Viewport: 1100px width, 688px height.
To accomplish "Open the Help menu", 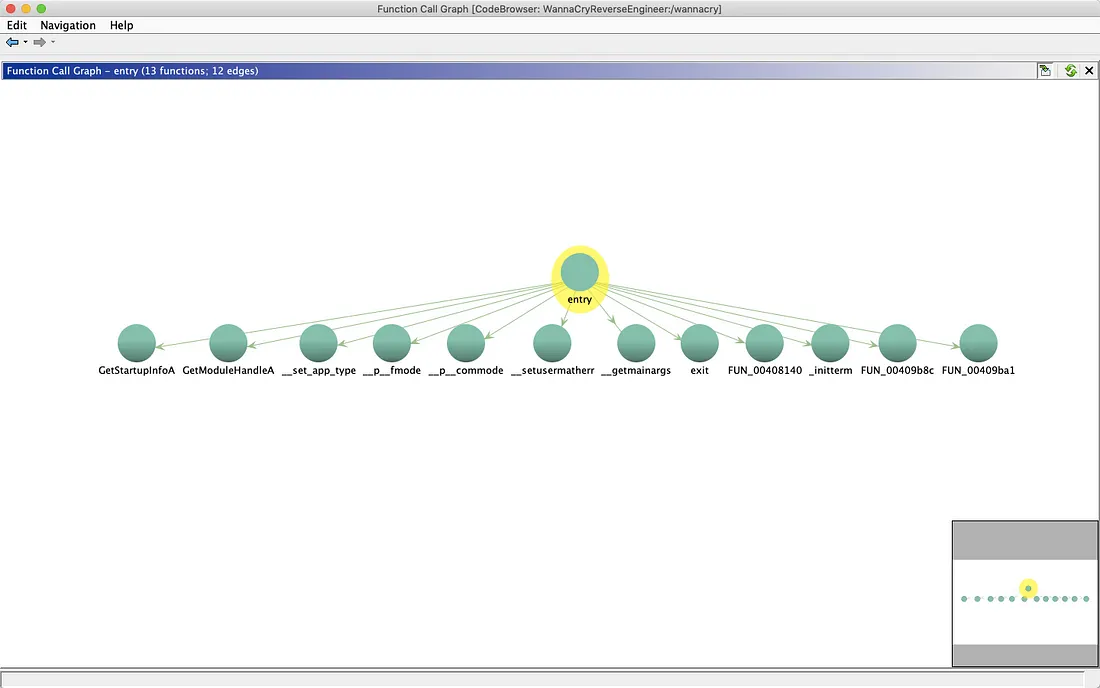I will (x=121, y=25).
